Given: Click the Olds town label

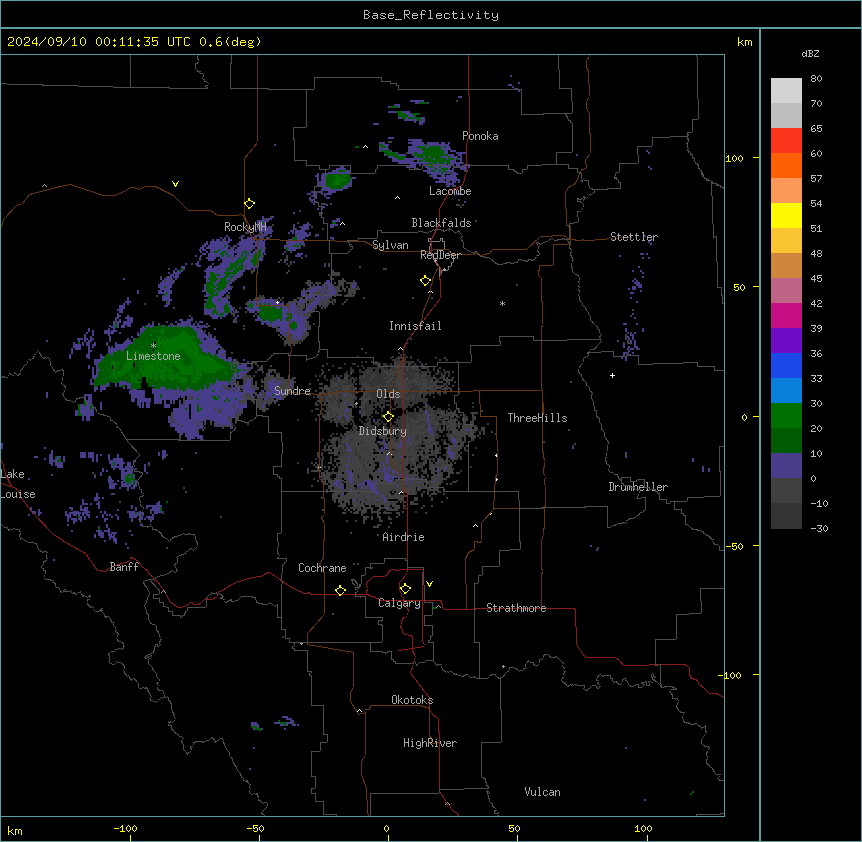Looking at the screenshot, I should pyautogui.click(x=388, y=394).
